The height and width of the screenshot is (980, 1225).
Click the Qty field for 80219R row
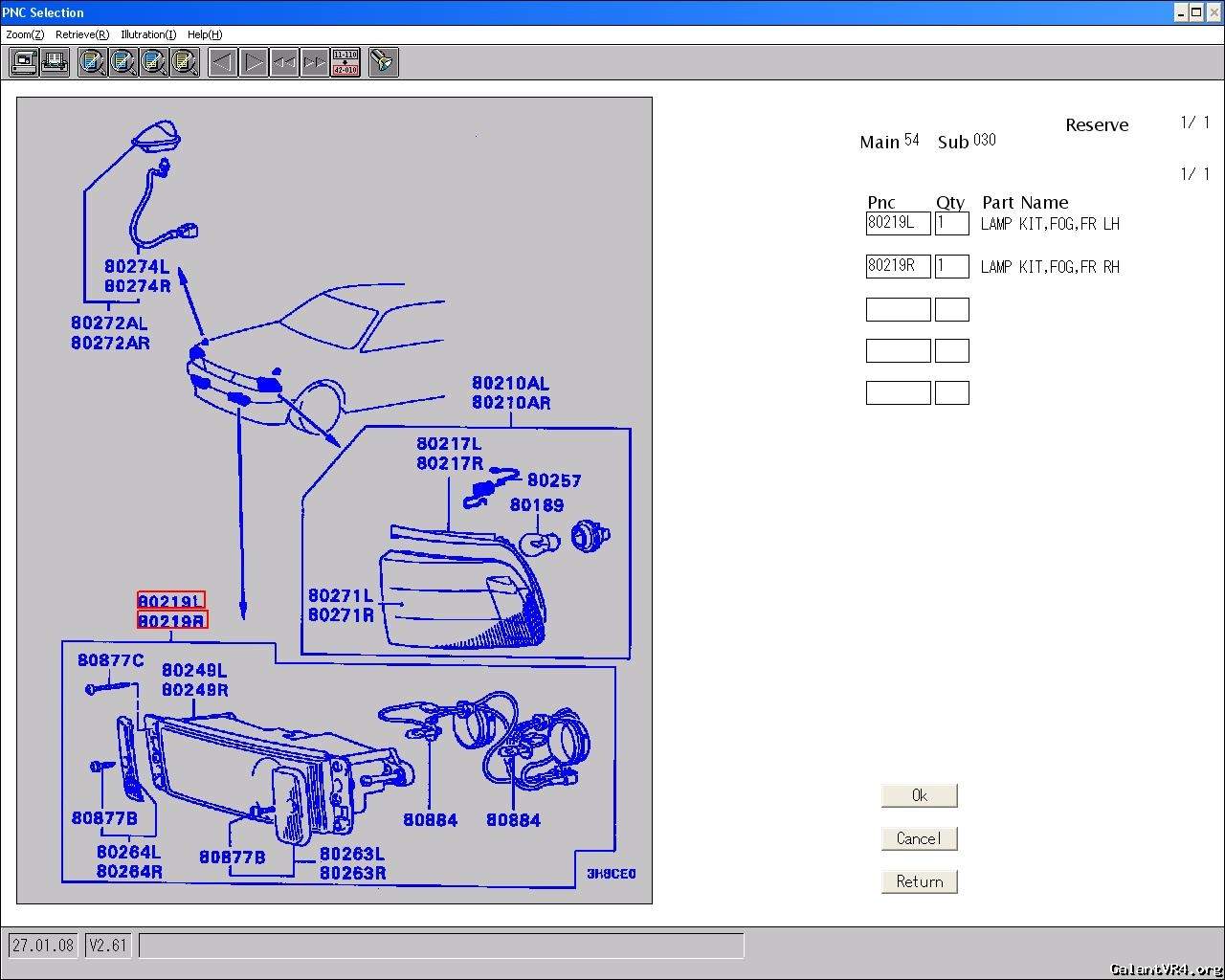click(951, 266)
